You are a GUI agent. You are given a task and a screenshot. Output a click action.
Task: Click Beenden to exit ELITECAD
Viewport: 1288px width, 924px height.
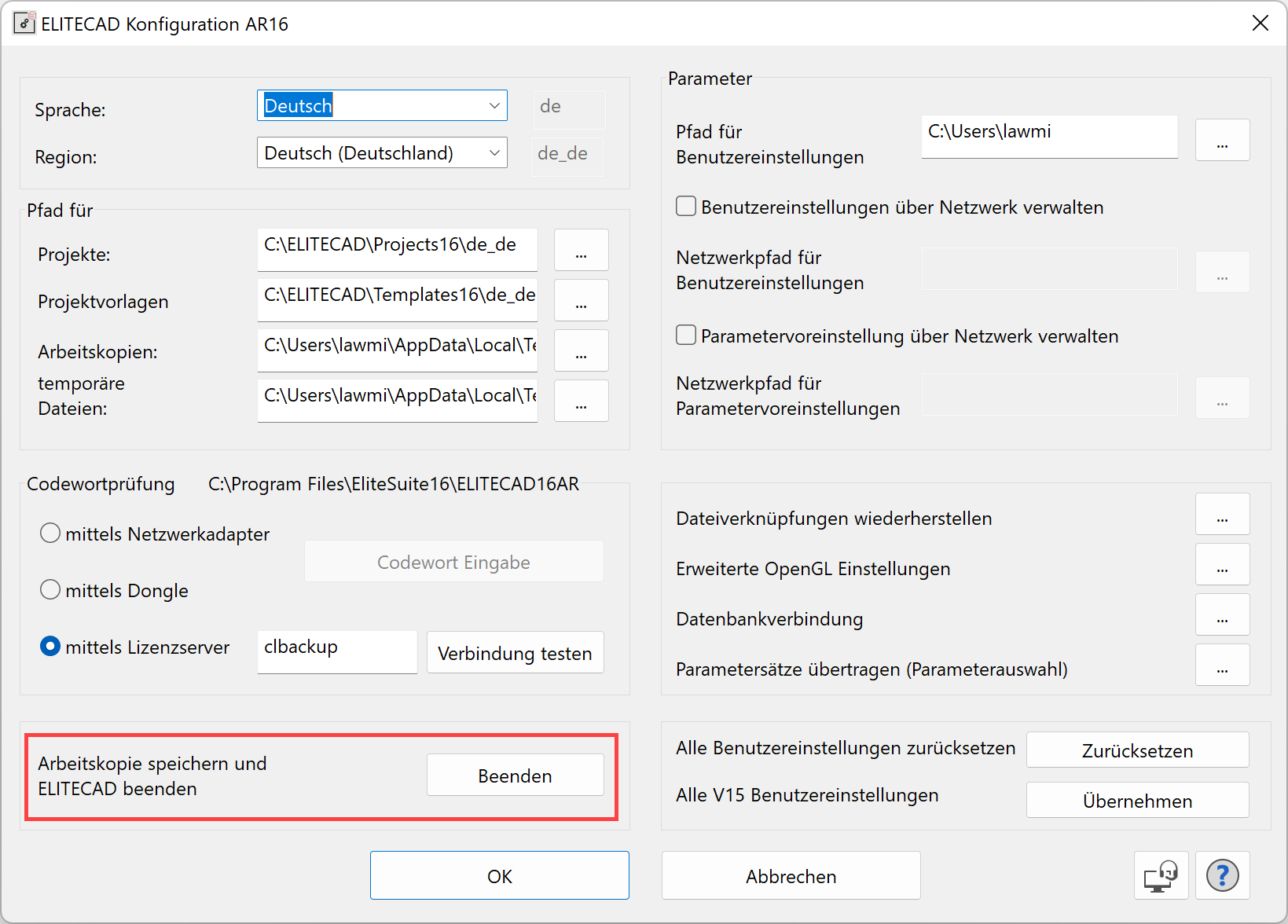point(515,775)
